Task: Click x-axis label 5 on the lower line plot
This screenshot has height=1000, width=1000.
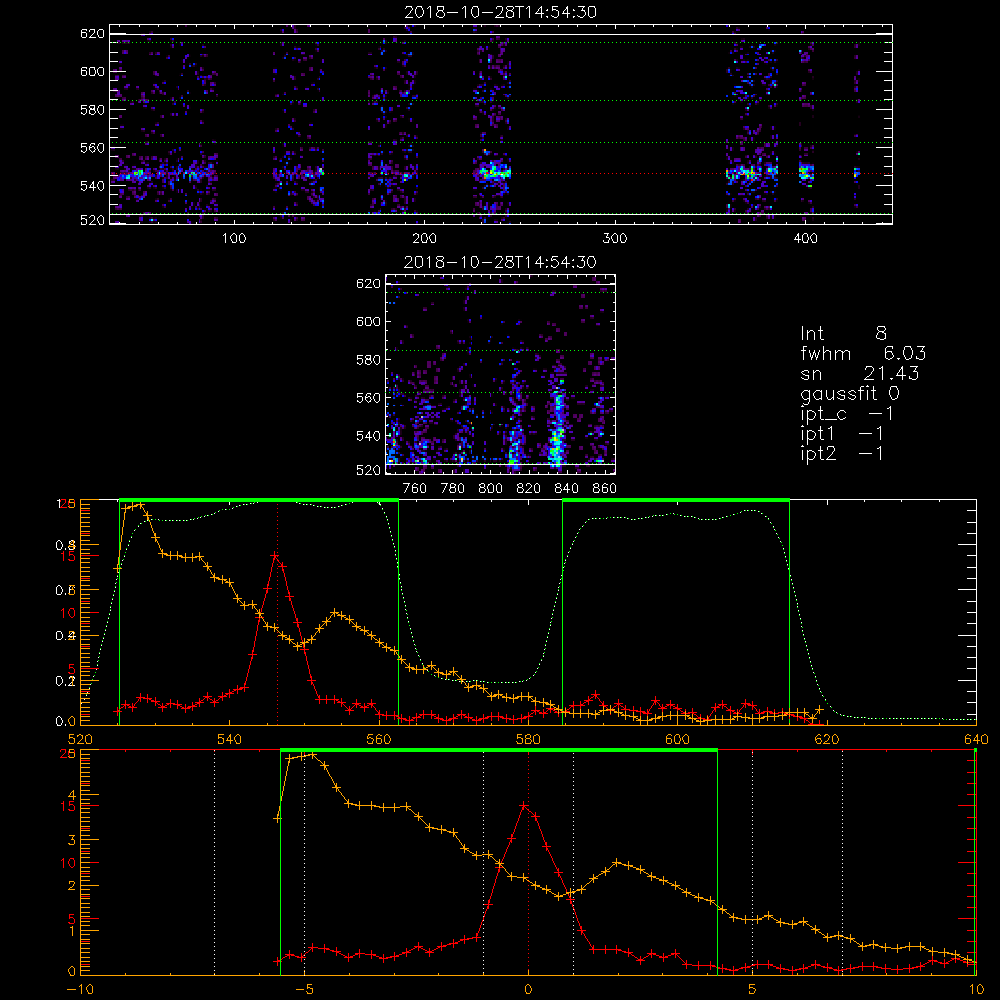Action: (x=752, y=989)
